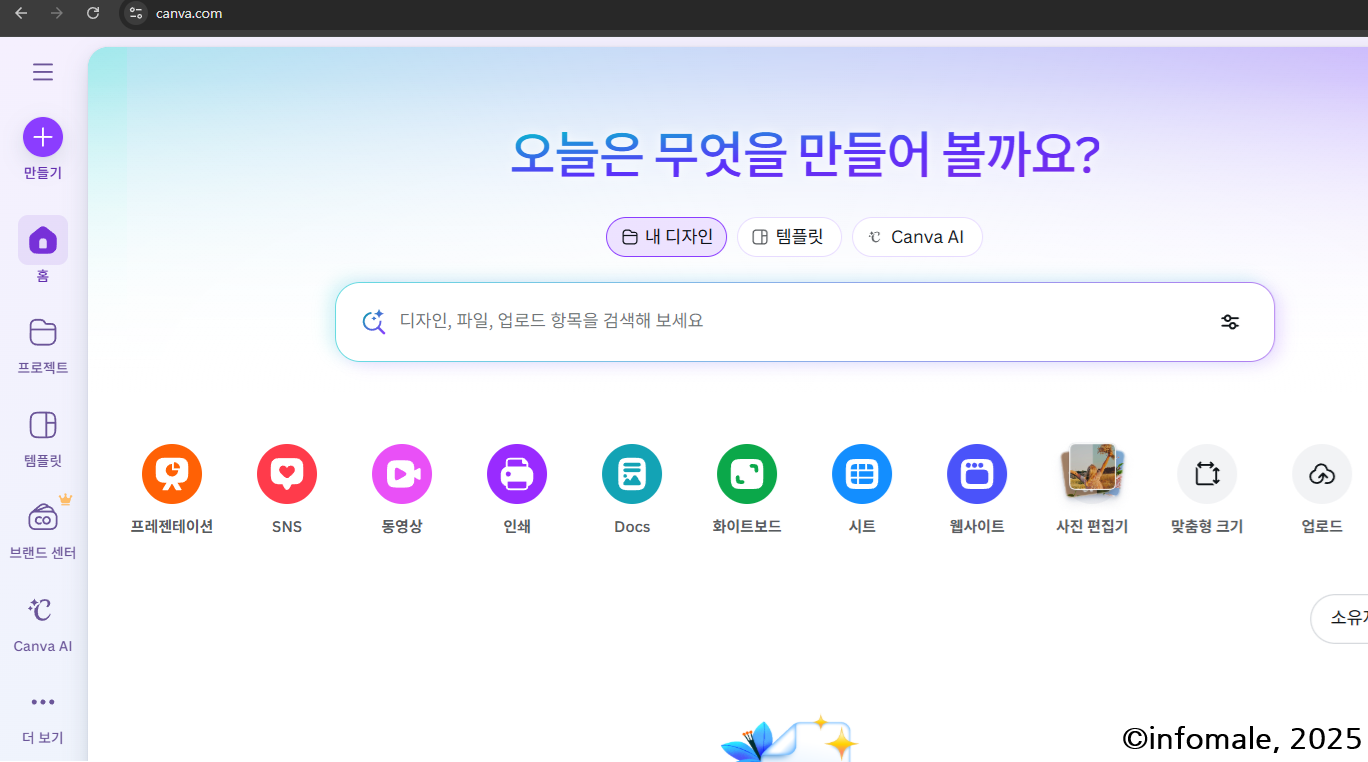Screen dimensions: 1368x762
Task: Select the 내 디자인 tab
Action: click(666, 237)
